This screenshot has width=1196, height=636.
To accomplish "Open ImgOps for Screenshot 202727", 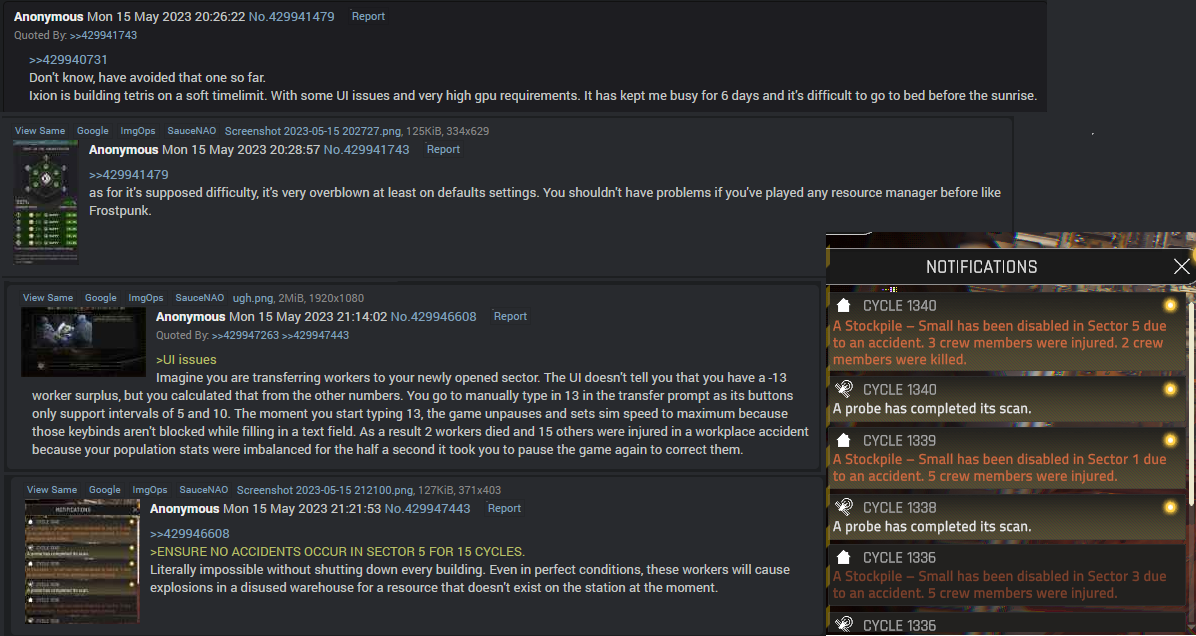I will [138, 130].
